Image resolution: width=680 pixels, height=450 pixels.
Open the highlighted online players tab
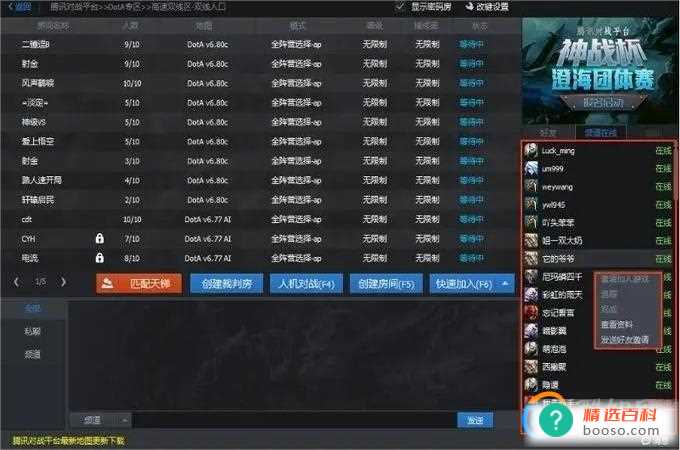tap(601, 132)
